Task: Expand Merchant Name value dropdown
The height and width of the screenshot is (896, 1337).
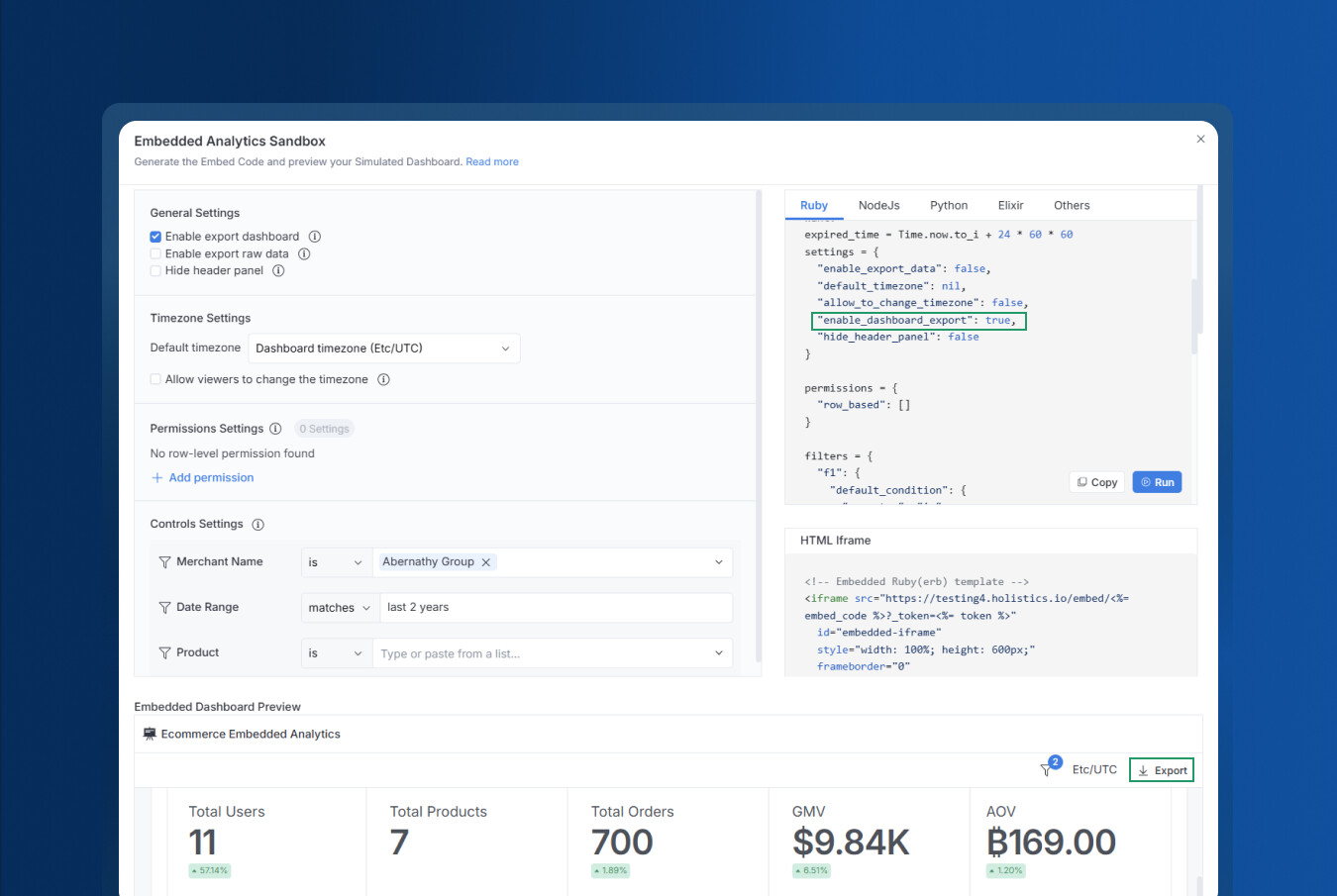Action: [x=719, y=562]
